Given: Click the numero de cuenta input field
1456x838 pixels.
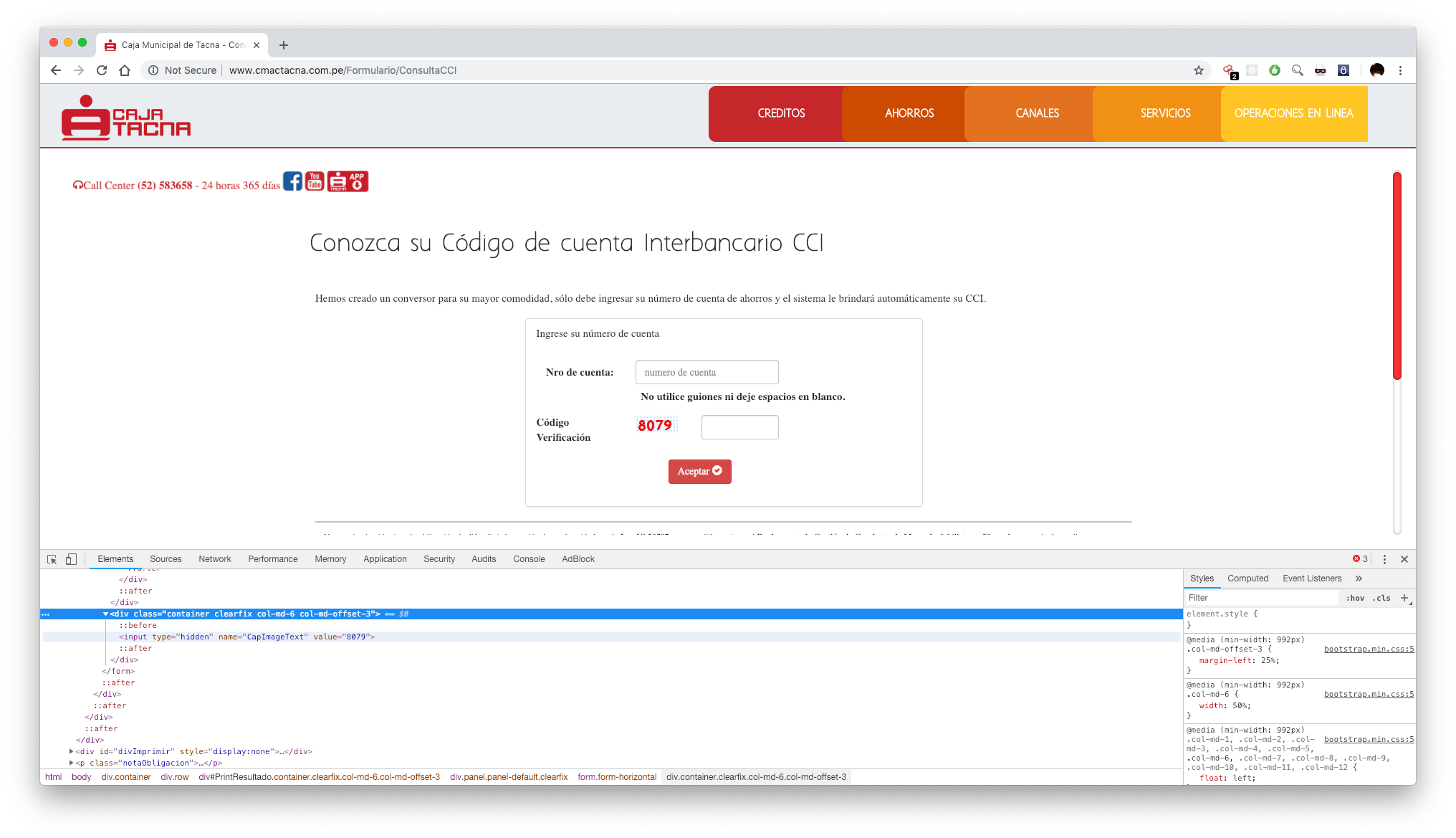Looking at the screenshot, I should [x=707, y=371].
